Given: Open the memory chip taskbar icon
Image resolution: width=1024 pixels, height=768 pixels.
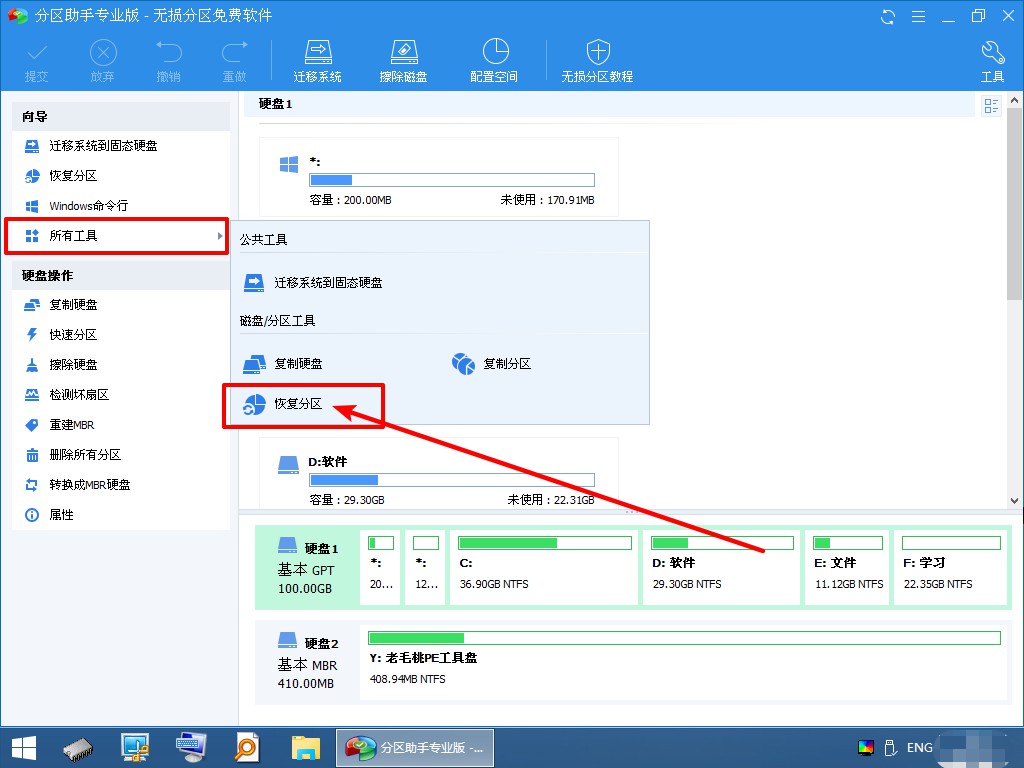Looking at the screenshot, I should (78, 748).
